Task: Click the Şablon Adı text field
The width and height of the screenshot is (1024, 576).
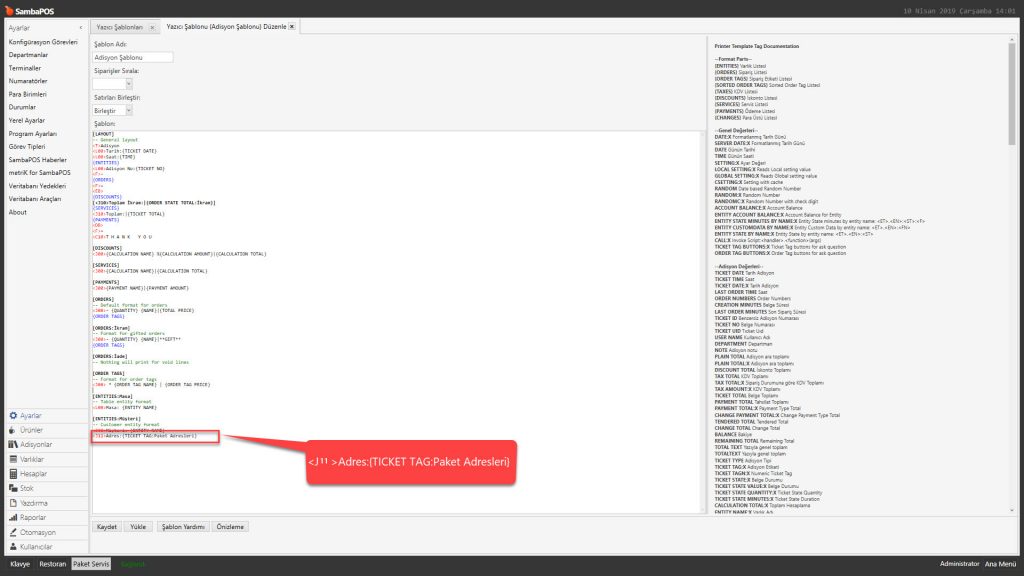Action: pos(133,58)
